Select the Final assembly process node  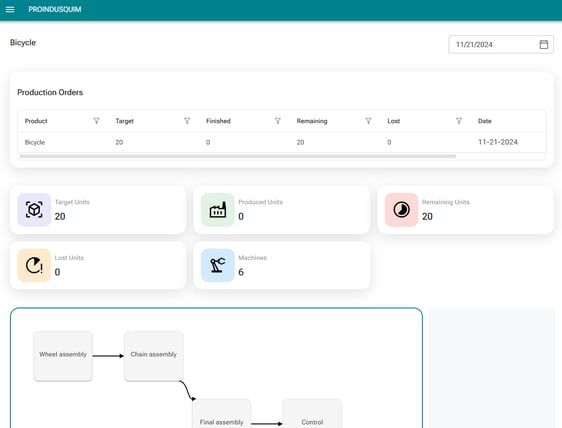(x=222, y=414)
